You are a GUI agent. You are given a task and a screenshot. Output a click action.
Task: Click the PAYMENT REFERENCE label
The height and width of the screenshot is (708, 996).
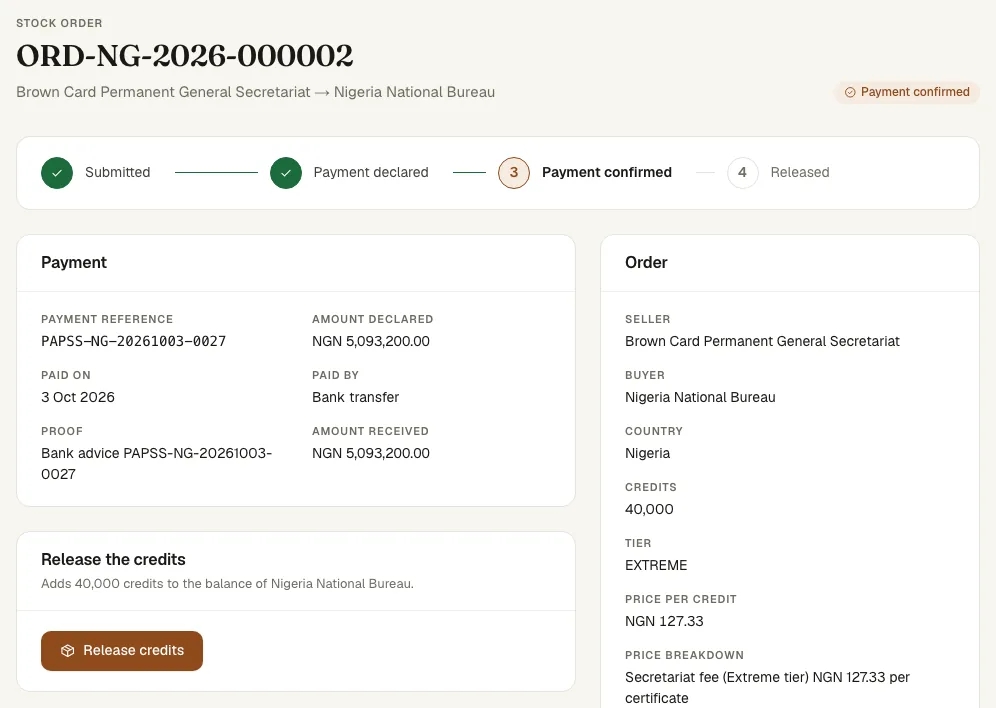[x=107, y=319]
